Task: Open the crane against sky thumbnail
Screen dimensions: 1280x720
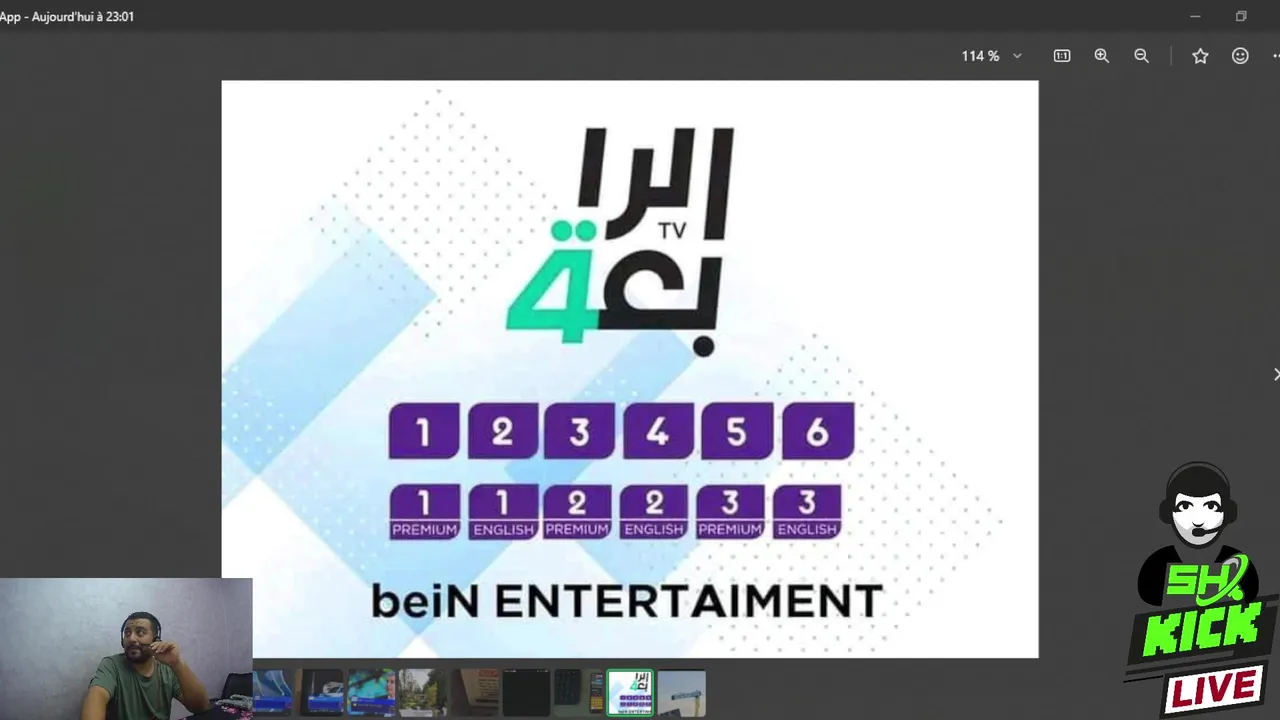Action: (x=682, y=693)
